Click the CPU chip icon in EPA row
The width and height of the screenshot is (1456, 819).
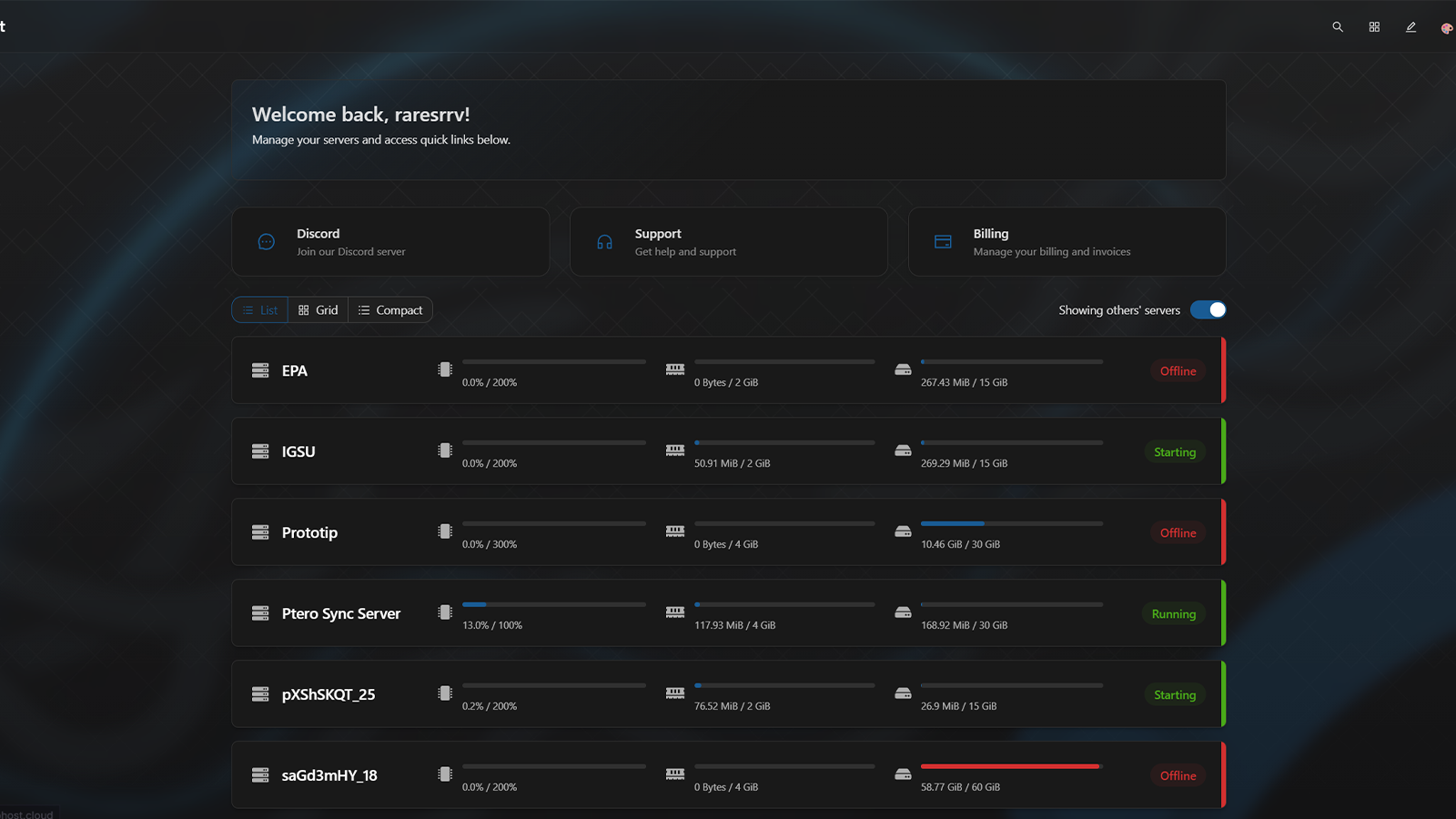coord(445,369)
